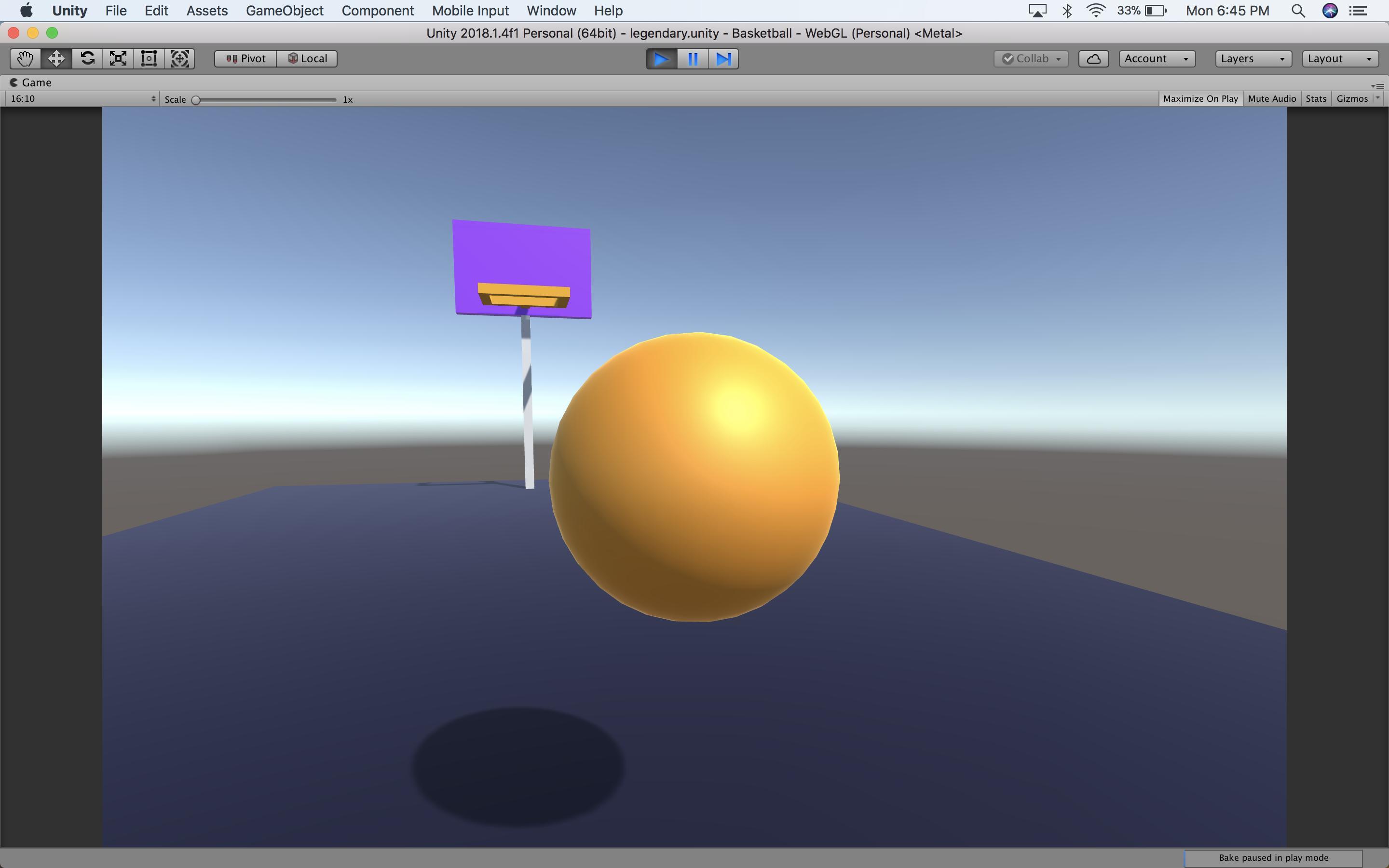Image resolution: width=1389 pixels, height=868 pixels.
Task: Open Spotlight search
Action: pos(1298,10)
